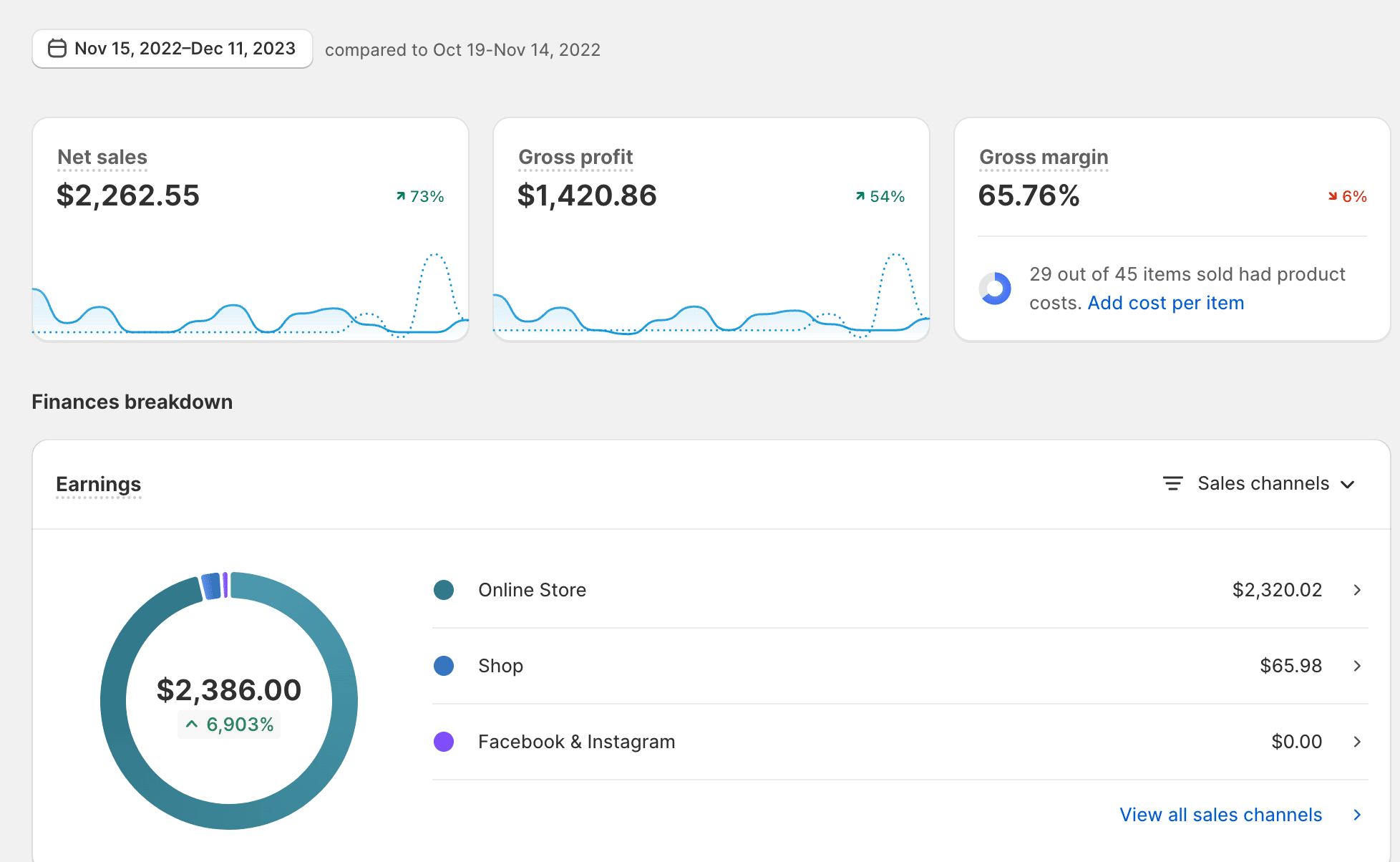Screen dimensions: 1400x862
Task: Click the Facebook & Instagram purple dot
Action: pyautogui.click(x=444, y=742)
